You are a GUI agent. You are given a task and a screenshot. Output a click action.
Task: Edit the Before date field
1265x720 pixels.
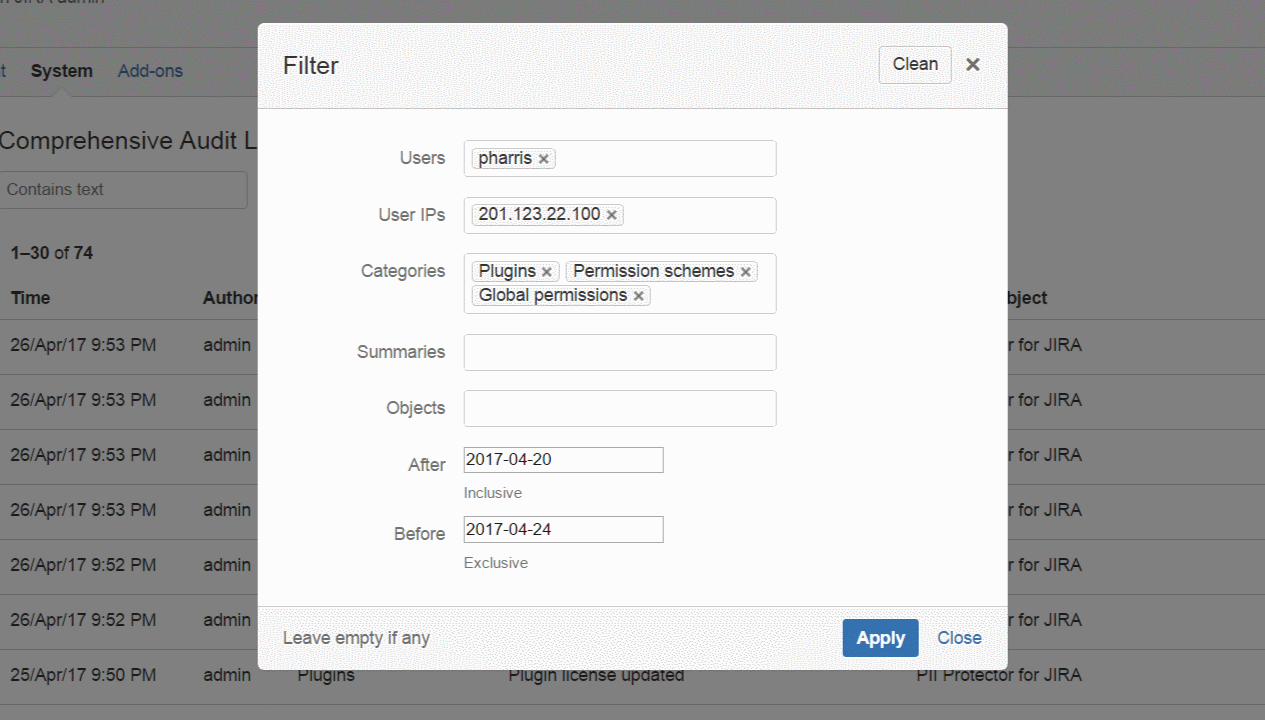[x=563, y=530]
